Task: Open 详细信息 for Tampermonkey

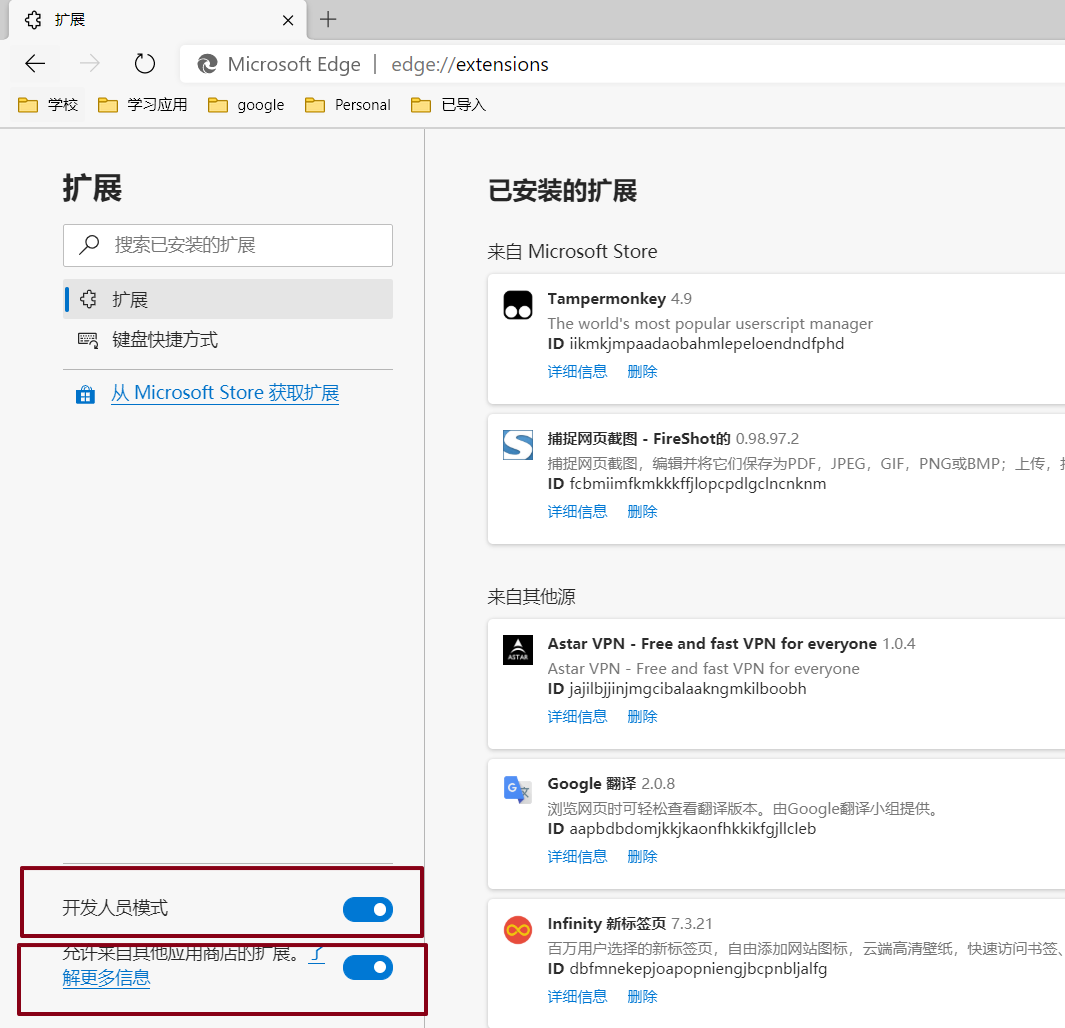Action: point(577,371)
